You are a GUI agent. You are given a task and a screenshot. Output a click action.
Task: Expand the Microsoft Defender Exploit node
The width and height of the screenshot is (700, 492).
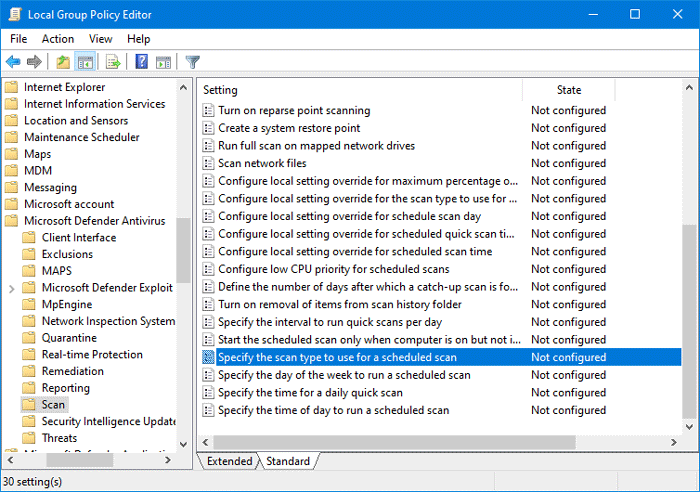[x=12, y=289]
